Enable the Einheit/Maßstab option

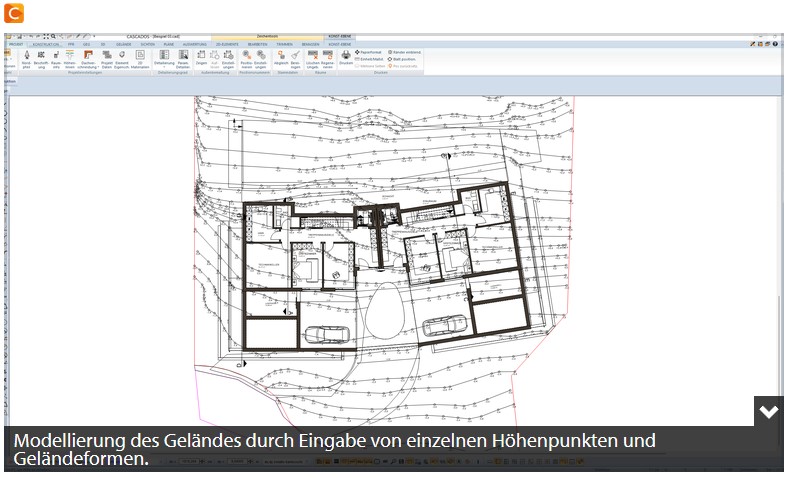point(369,59)
